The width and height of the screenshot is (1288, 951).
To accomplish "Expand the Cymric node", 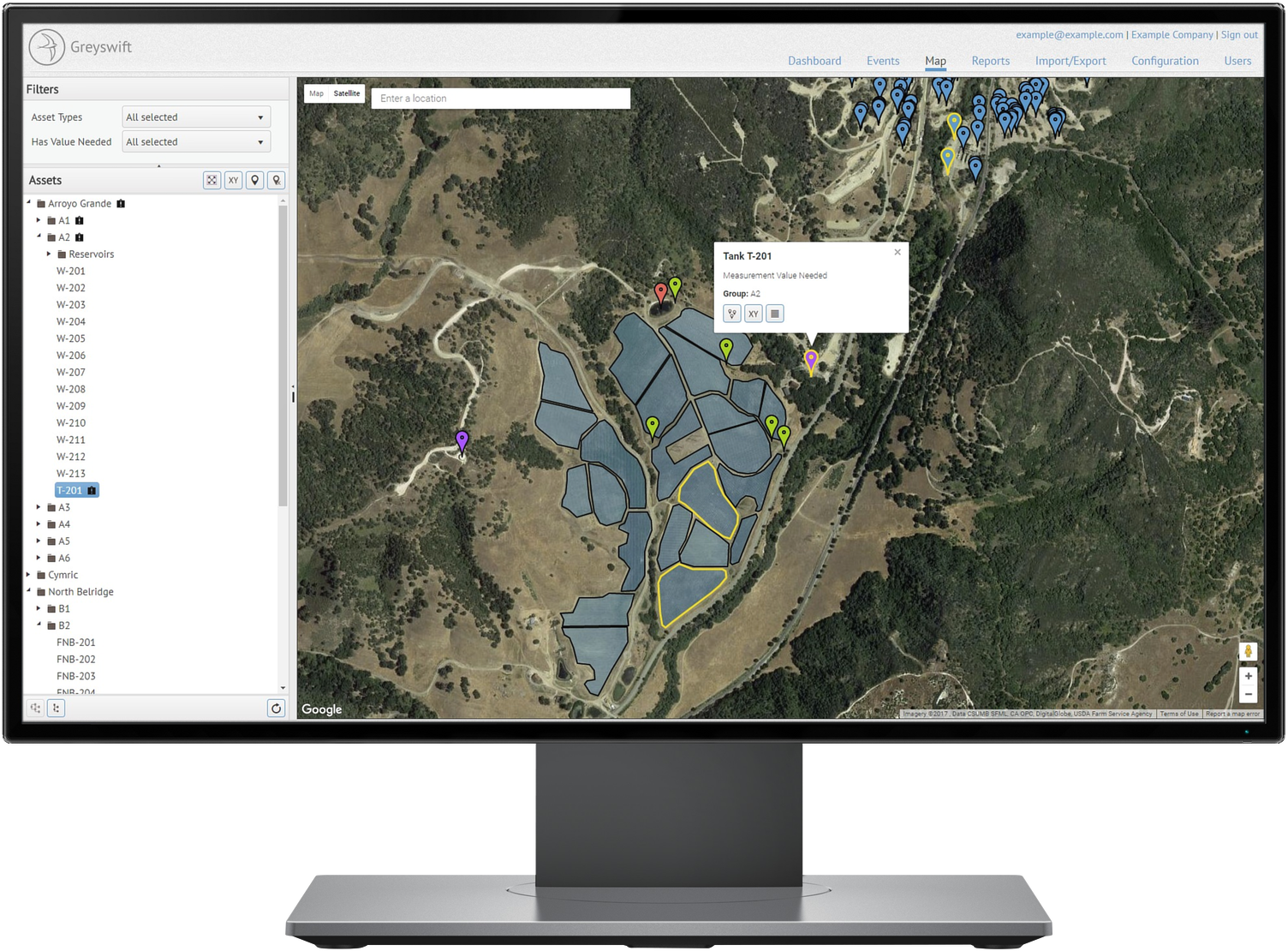I will [28, 575].
